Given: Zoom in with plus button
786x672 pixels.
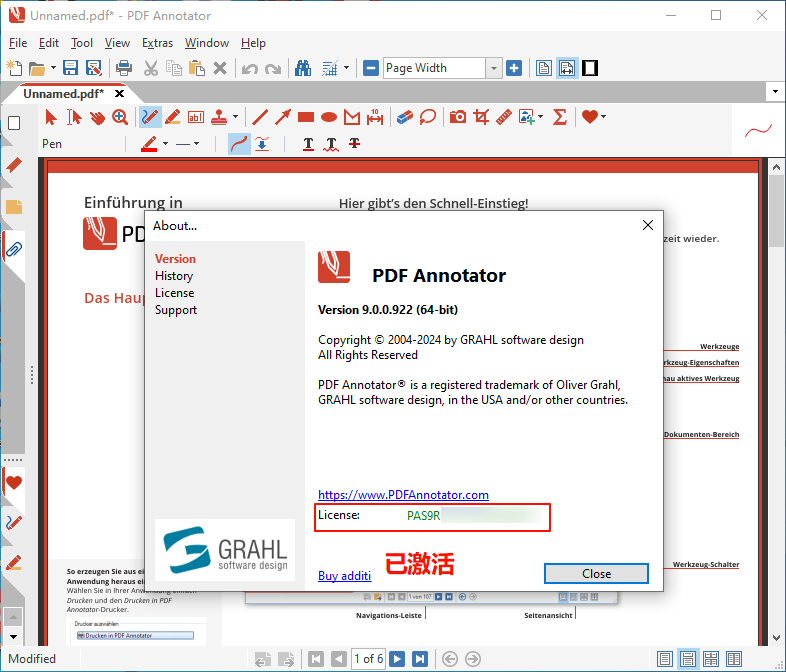Looking at the screenshot, I should click(514, 68).
